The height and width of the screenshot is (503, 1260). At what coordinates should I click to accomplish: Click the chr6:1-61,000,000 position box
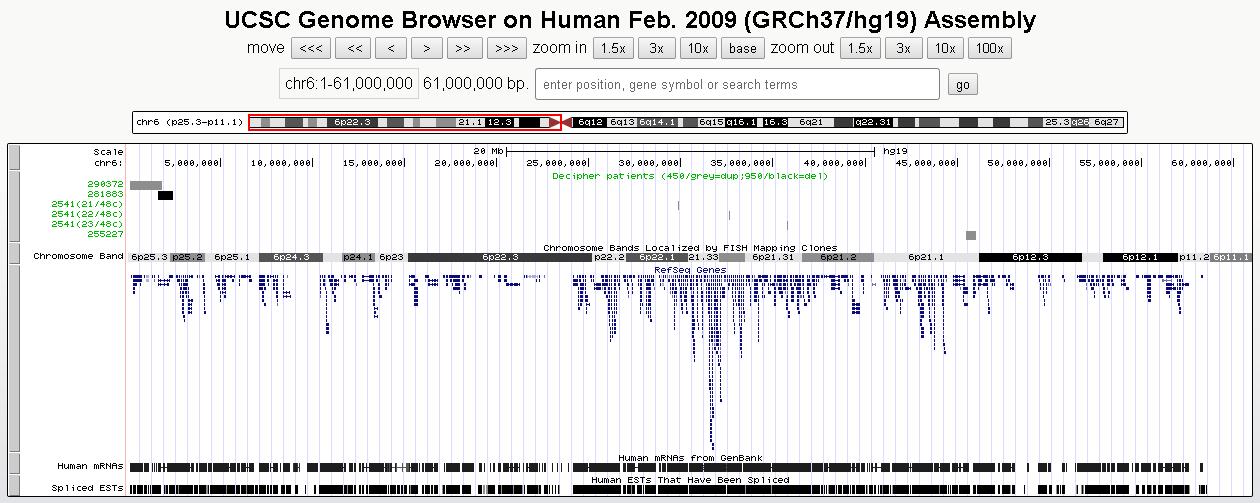[348, 84]
